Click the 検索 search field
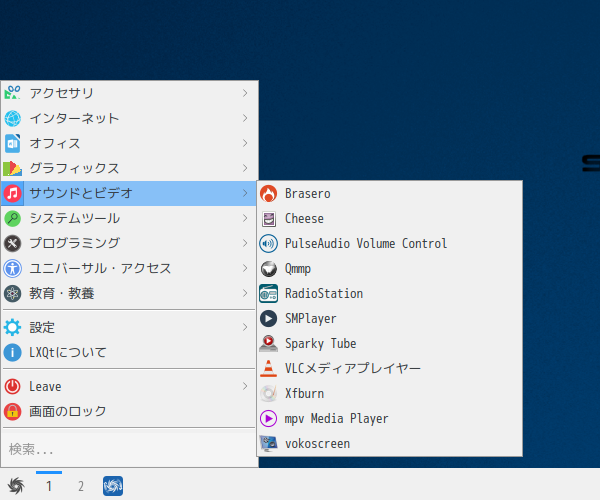Viewport: 600px width, 500px height. coord(129,449)
